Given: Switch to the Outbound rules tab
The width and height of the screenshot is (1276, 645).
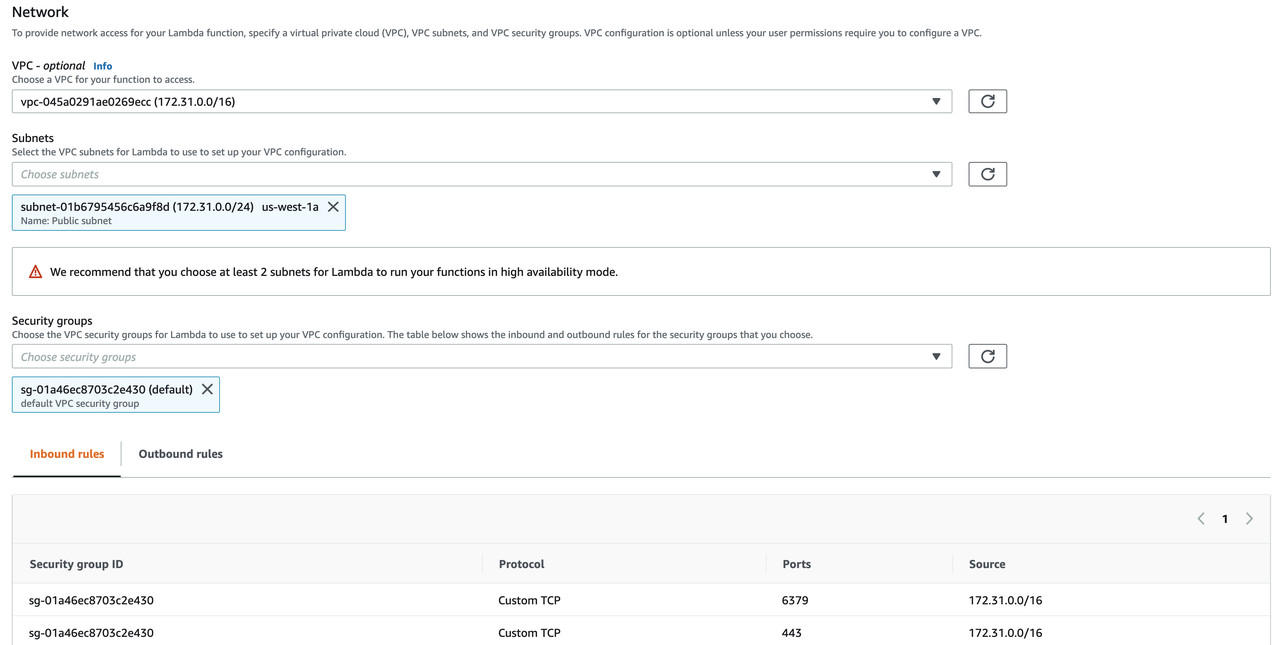Looking at the screenshot, I should pyautogui.click(x=180, y=453).
